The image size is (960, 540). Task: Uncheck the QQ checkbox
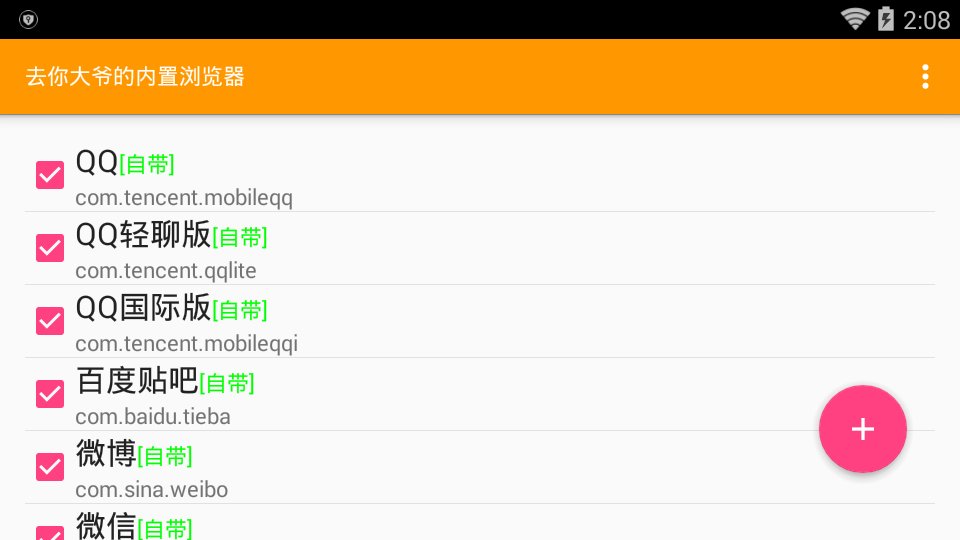(x=50, y=175)
